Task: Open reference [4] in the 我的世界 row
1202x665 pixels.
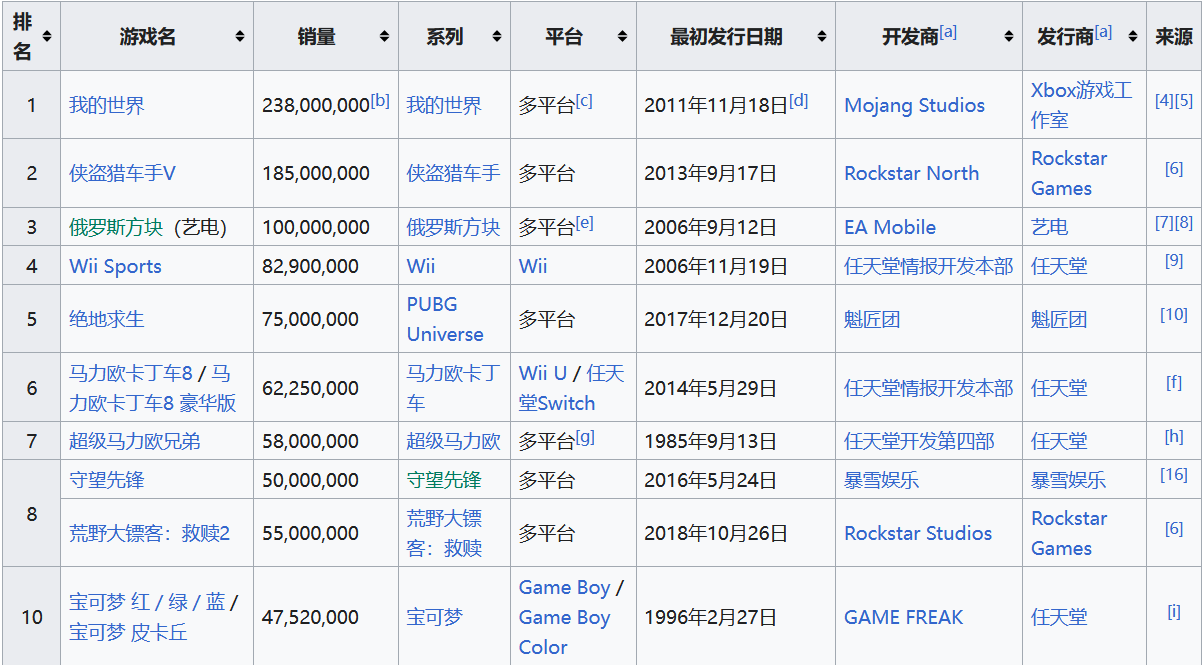Action: [1164, 100]
